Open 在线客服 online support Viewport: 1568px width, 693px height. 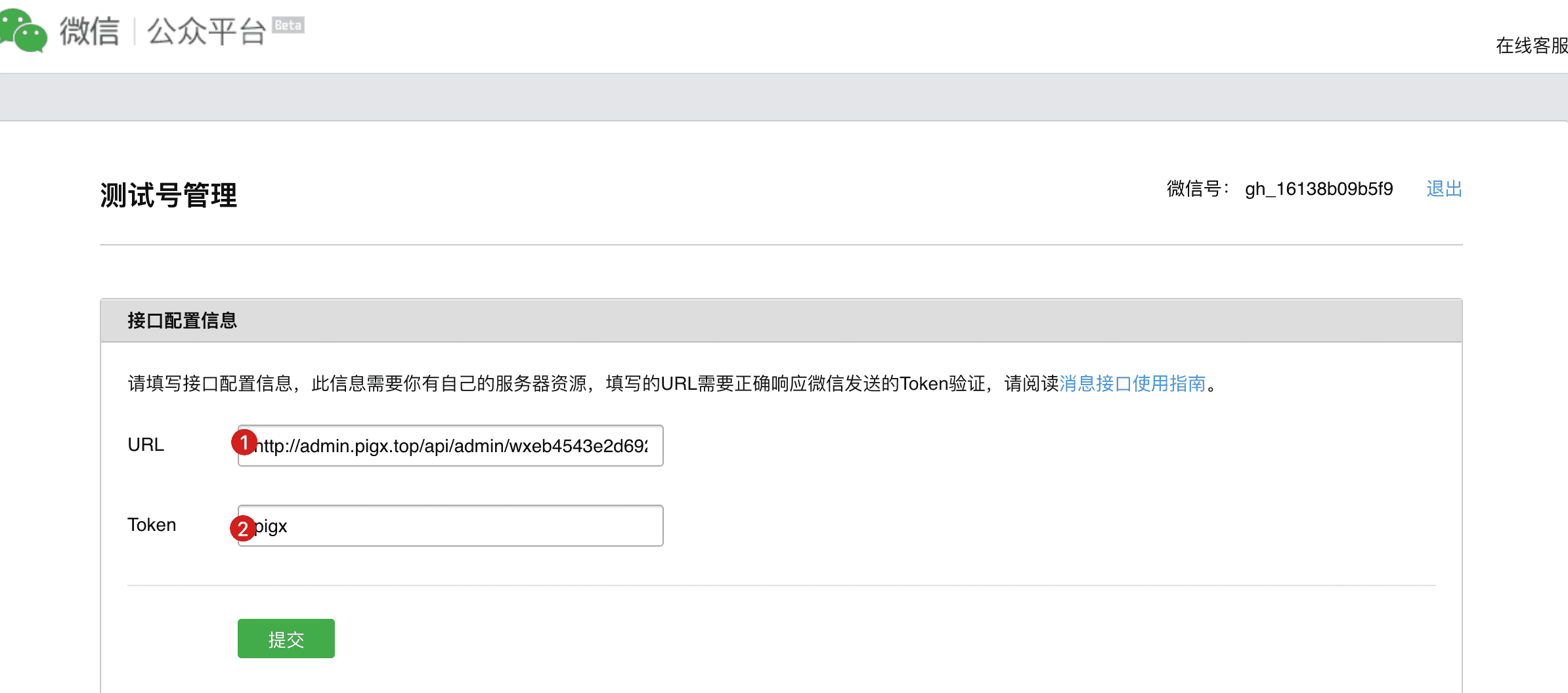tap(1530, 45)
